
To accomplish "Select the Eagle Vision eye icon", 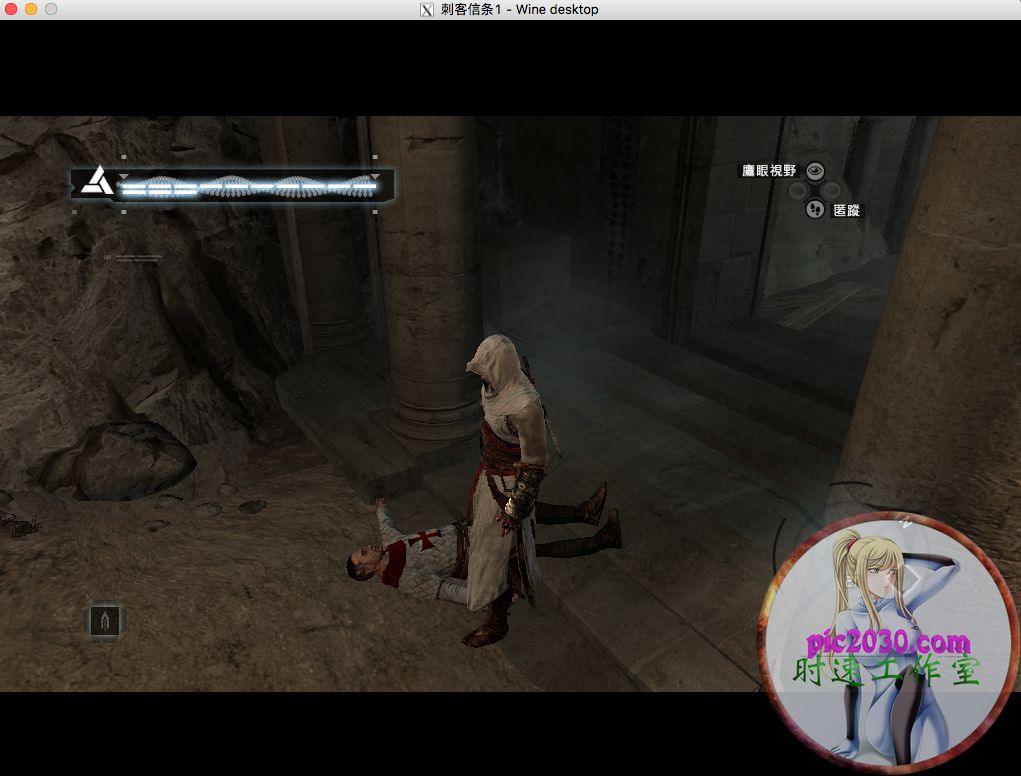I will [x=815, y=171].
